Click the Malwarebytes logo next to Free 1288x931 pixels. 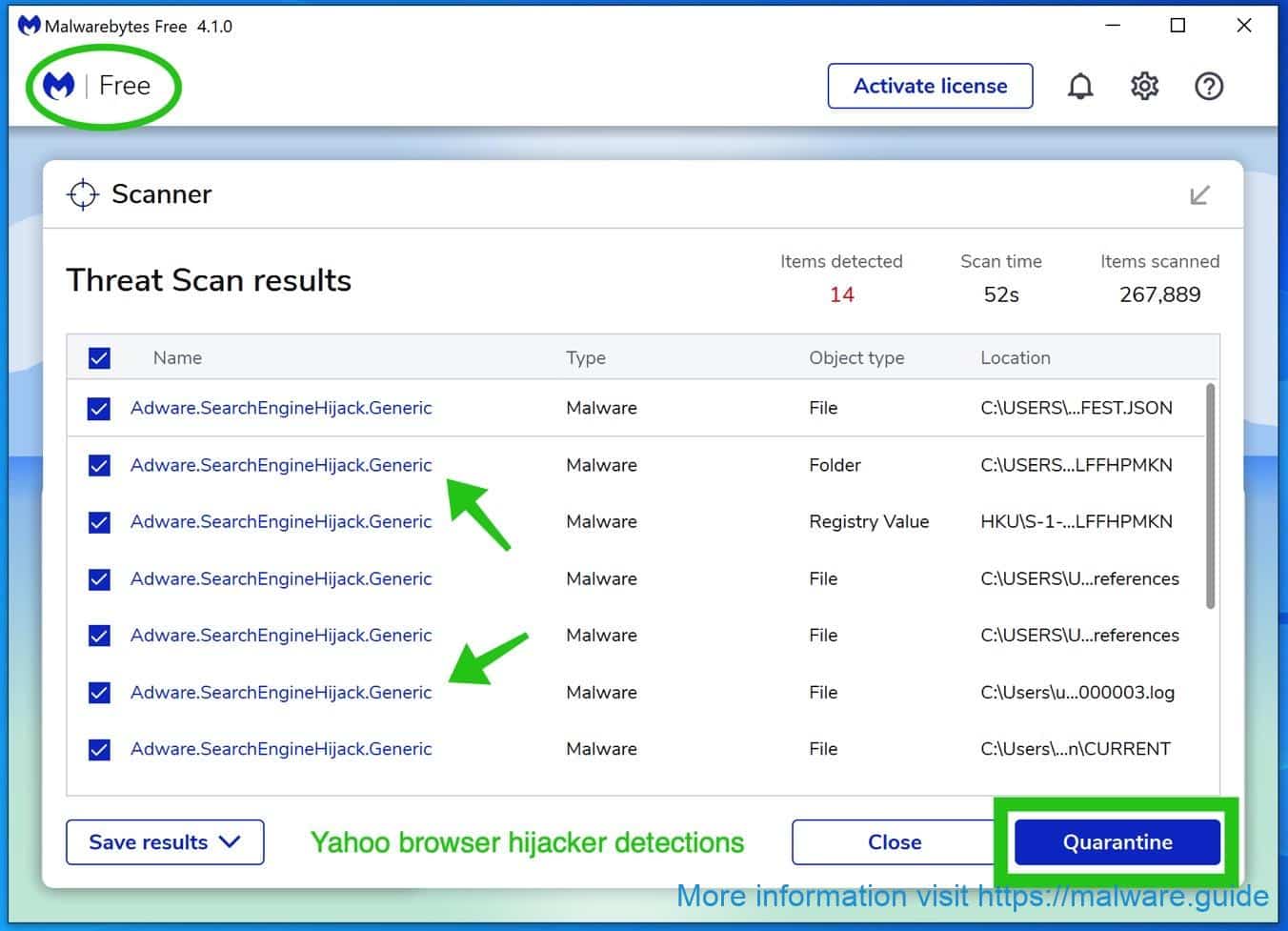(x=59, y=86)
